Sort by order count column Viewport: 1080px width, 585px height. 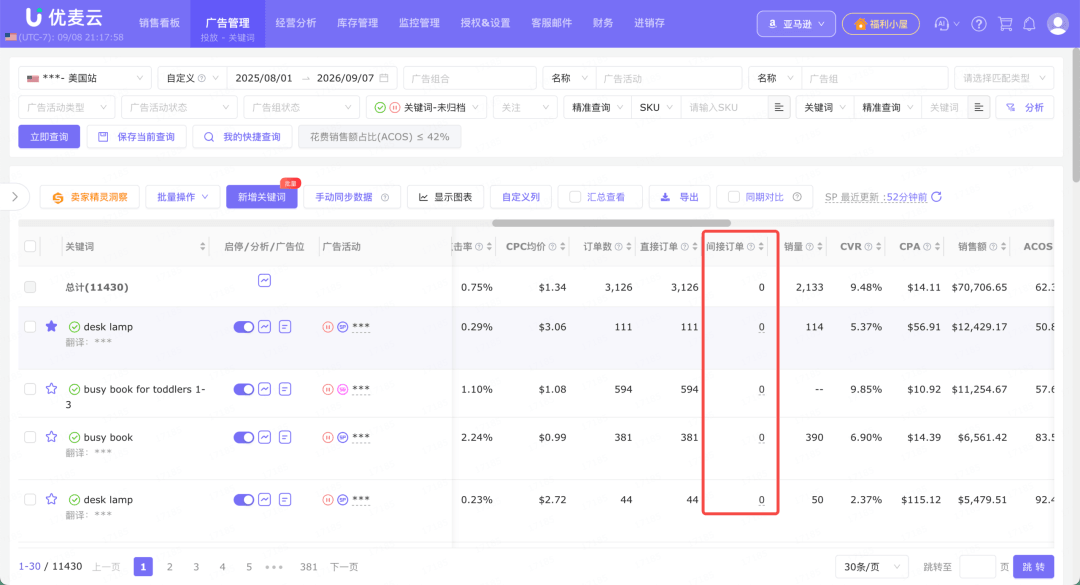tap(629, 247)
